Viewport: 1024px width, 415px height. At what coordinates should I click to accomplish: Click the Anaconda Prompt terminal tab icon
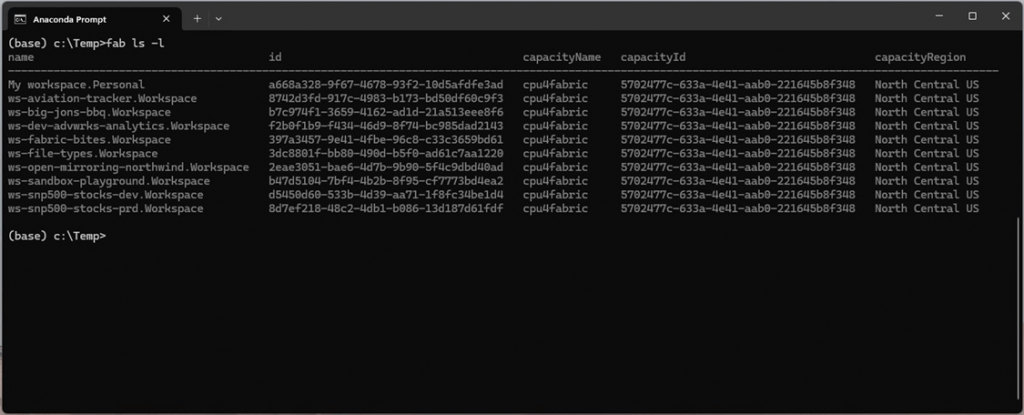(x=20, y=17)
